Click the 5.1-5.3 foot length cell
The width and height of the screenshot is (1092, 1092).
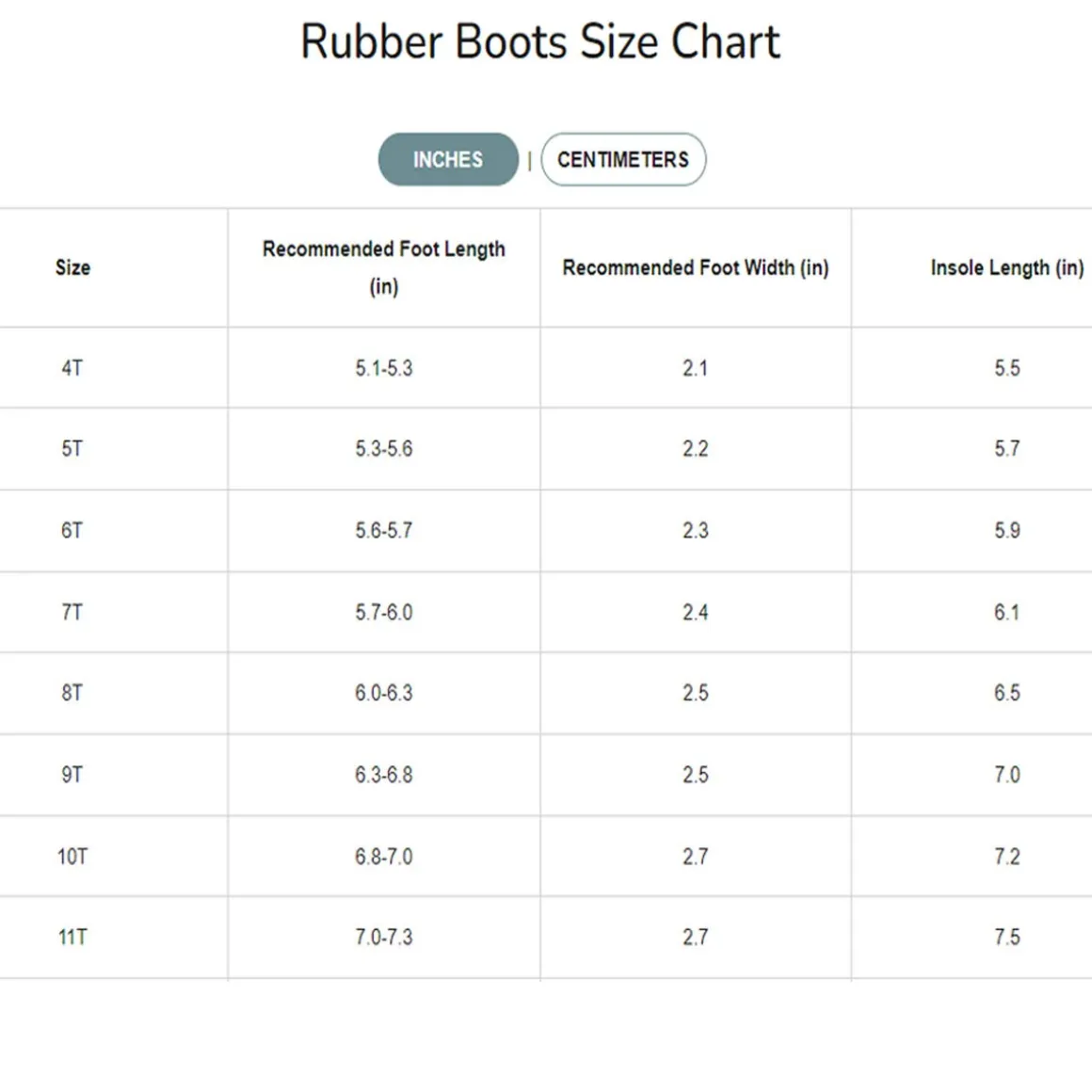[383, 368]
